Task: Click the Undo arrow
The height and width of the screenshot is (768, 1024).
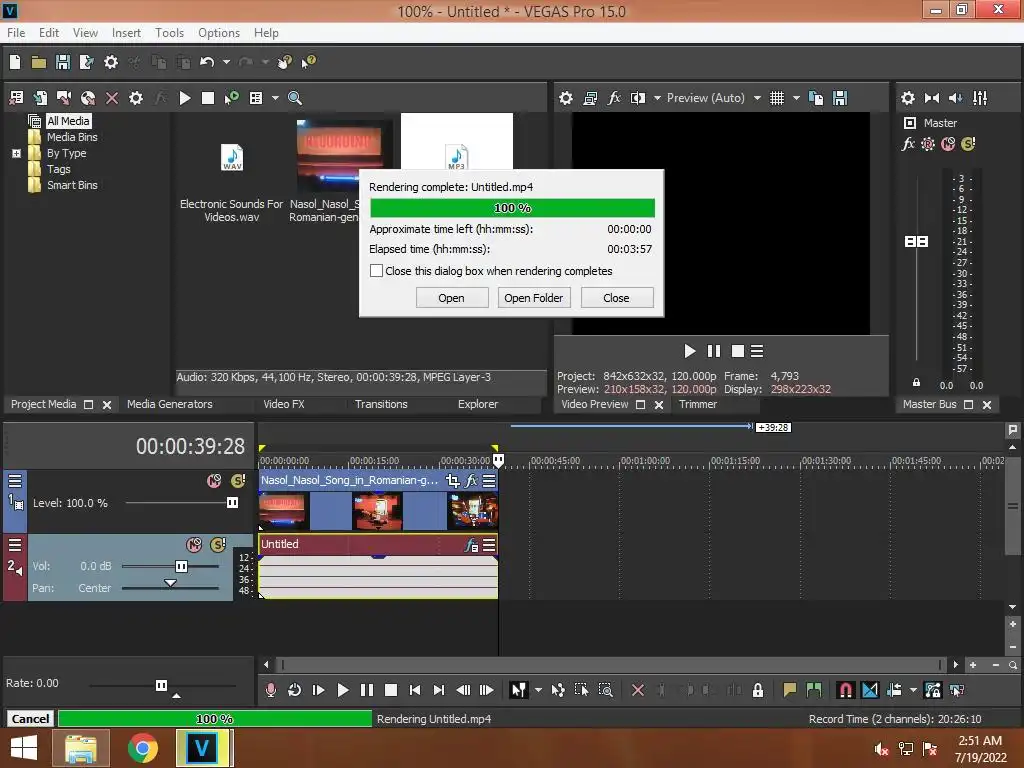Action: pyautogui.click(x=207, y=62)
